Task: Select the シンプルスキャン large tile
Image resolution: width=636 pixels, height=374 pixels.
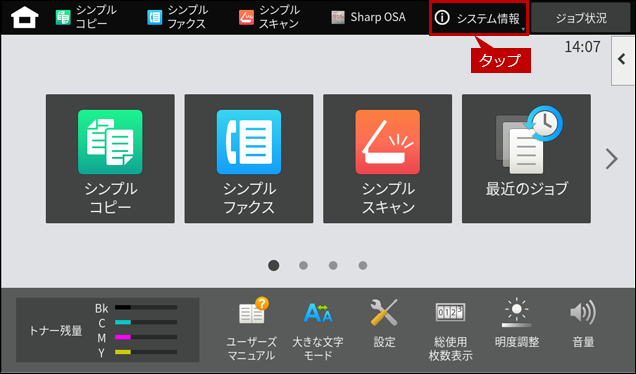Action: (388, 159)
